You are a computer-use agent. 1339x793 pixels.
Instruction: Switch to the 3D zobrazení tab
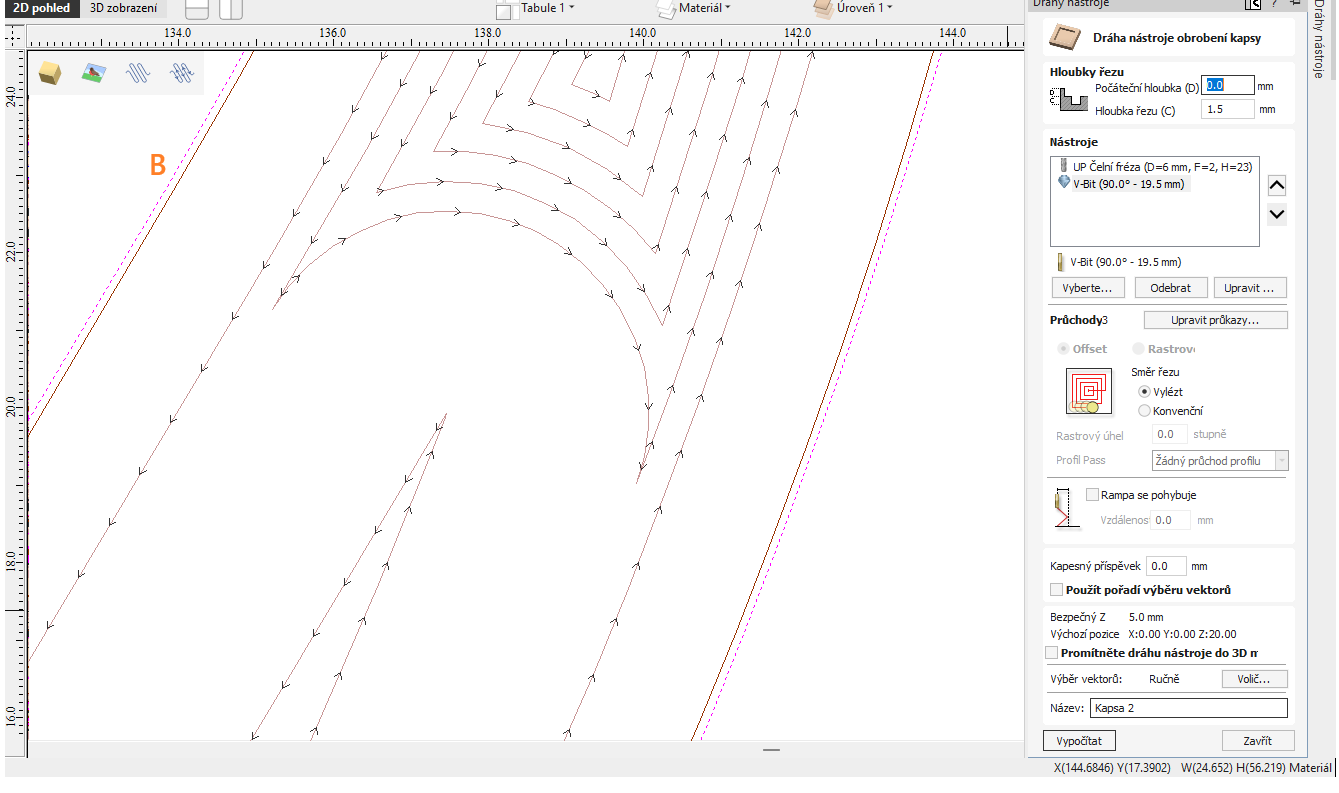pos(123,8)
